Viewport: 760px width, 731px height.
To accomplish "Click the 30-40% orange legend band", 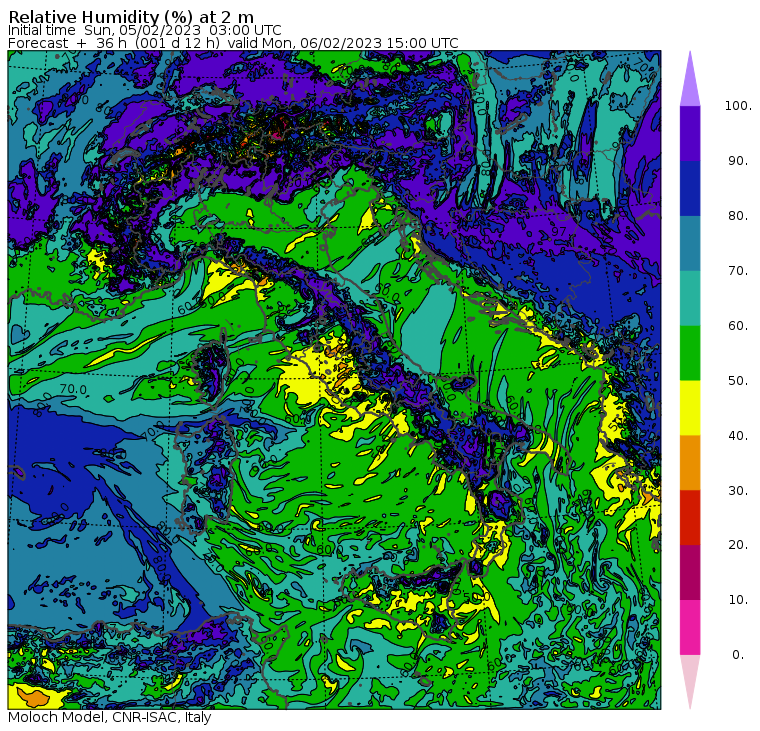I will [x=690, y=462].
